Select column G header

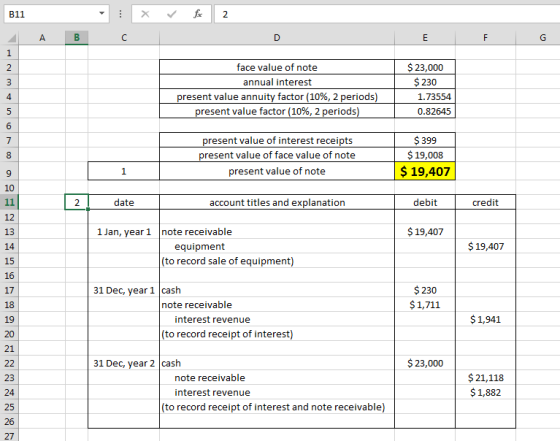tap(542, 37)
